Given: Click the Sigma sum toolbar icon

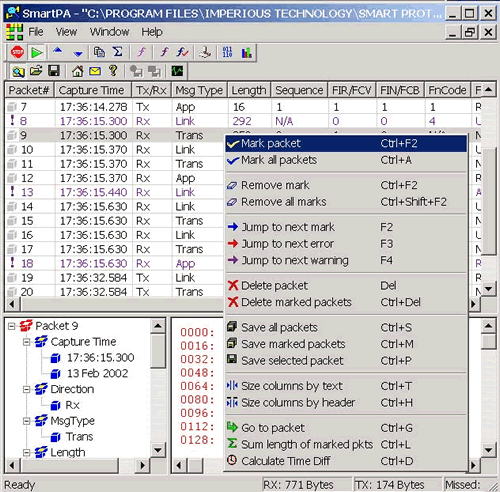Looking at the screenshot, I should pos(117,52).
